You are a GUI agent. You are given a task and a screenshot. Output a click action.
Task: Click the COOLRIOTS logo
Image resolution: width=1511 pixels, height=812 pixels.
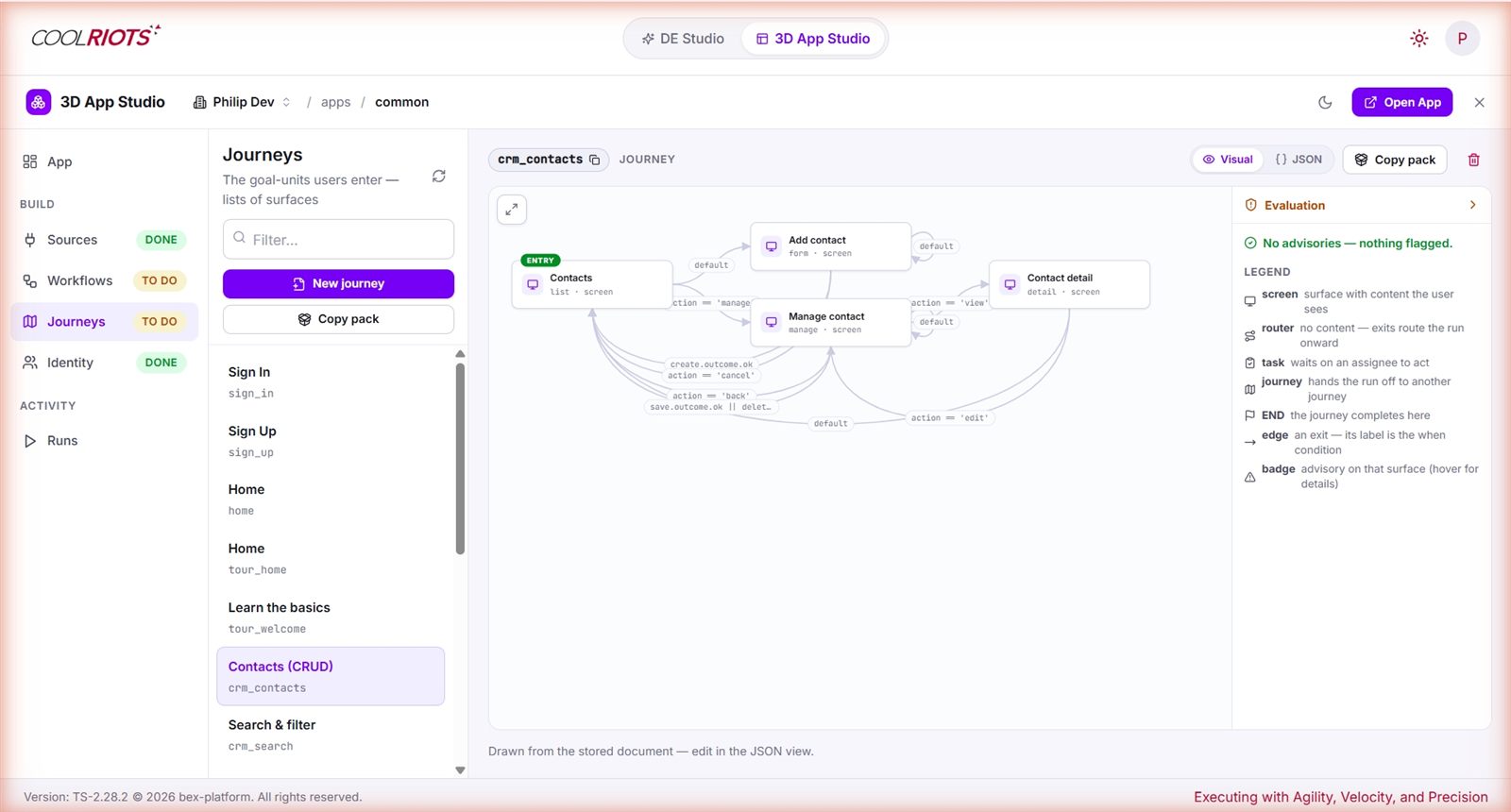[x=95, y=36]
